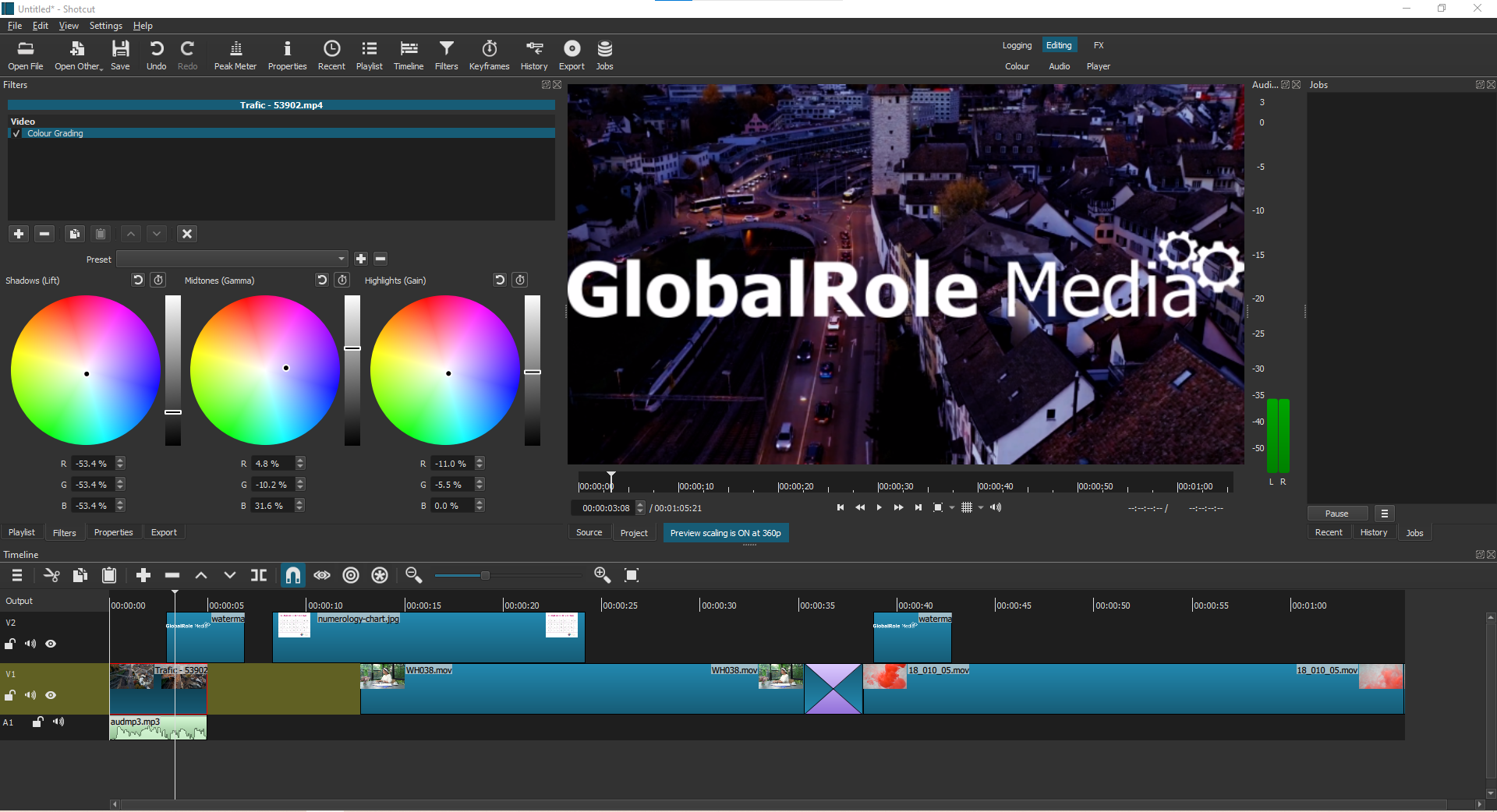Open the timeline hamburger menu
The image size is (1497, 812).
16,575
